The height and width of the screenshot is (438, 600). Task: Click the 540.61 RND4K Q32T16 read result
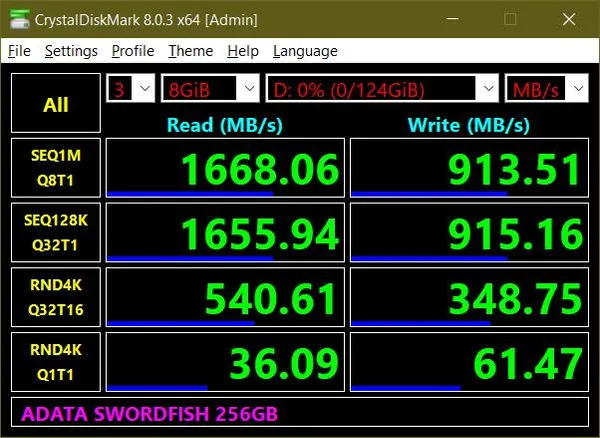pos(225,297)
